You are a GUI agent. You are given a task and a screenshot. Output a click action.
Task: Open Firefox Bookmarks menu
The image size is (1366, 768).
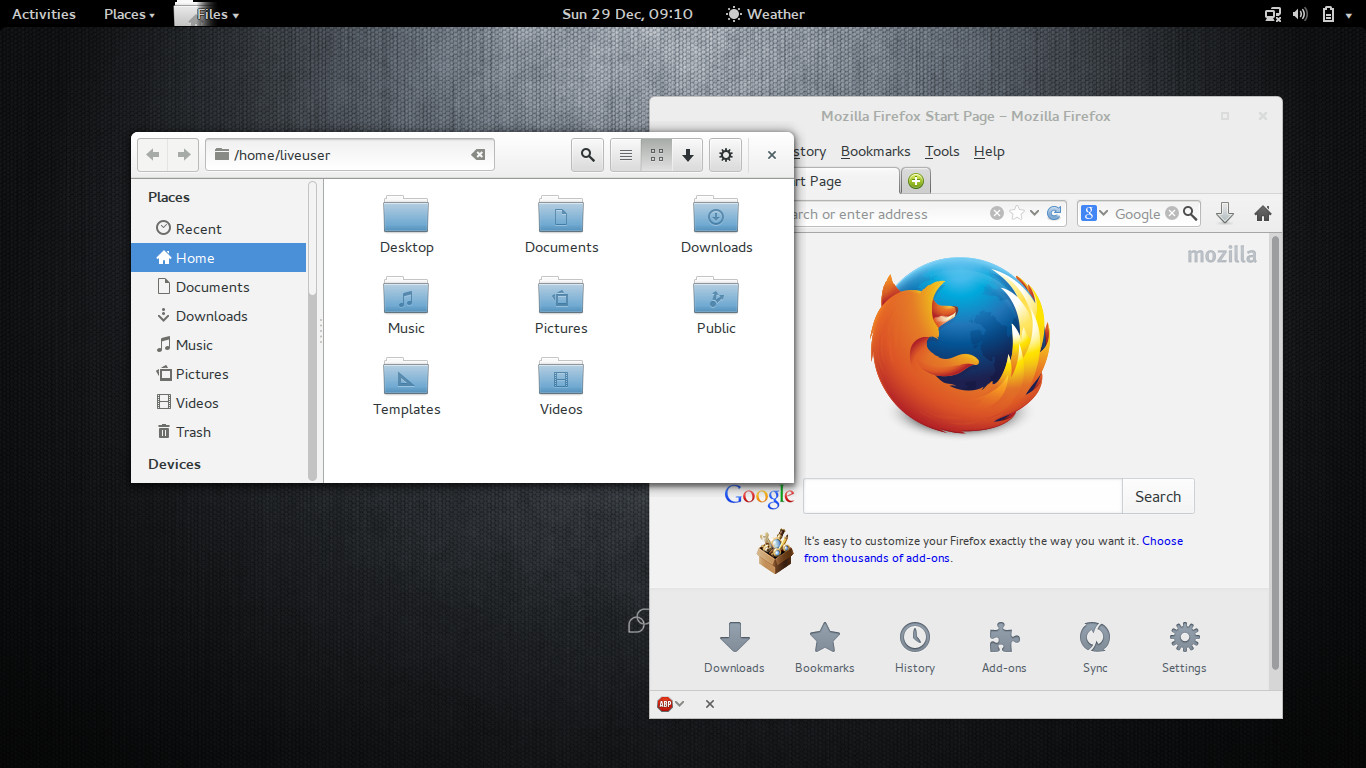875,152
